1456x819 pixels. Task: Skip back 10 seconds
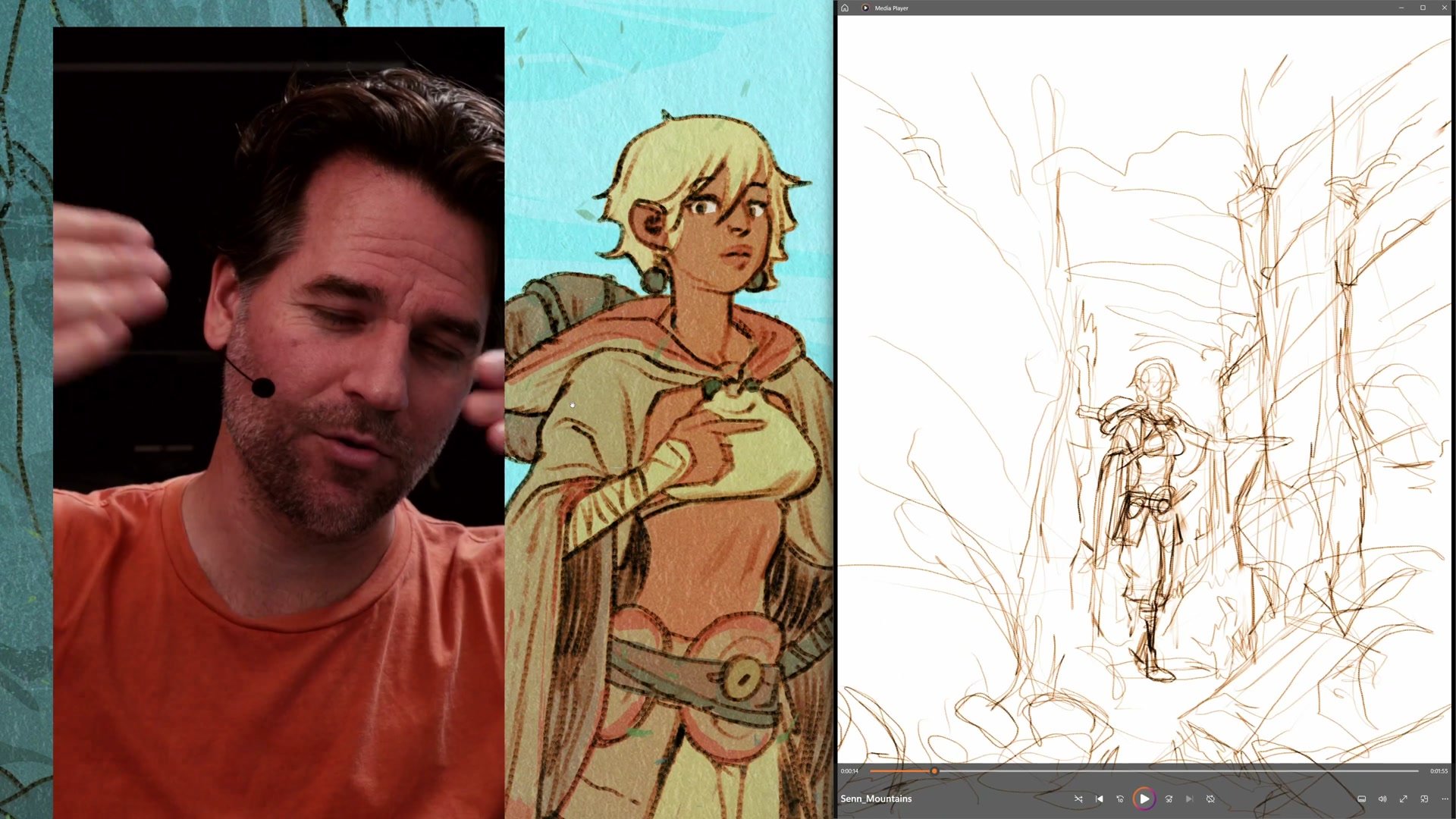pos(1120,799)
